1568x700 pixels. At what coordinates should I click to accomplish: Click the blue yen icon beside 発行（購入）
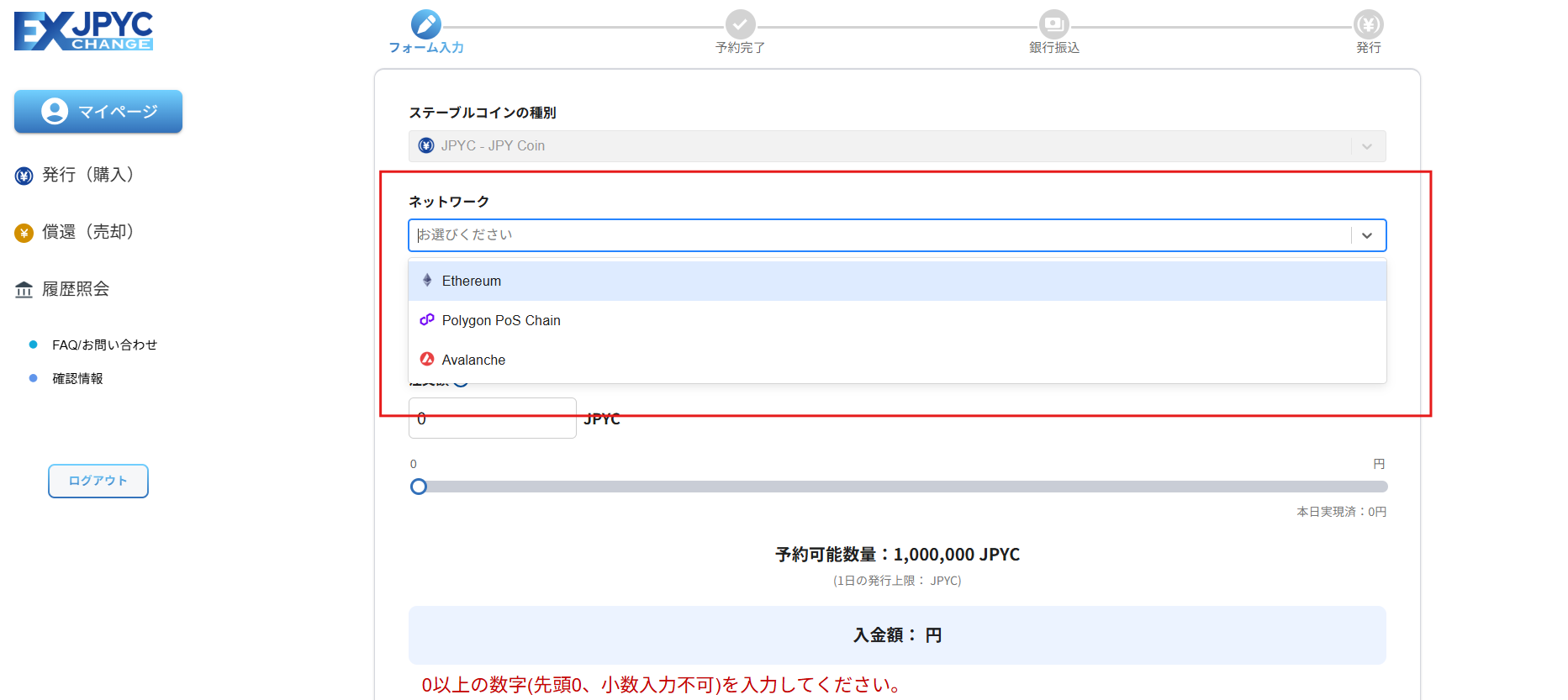click(24, 176)
